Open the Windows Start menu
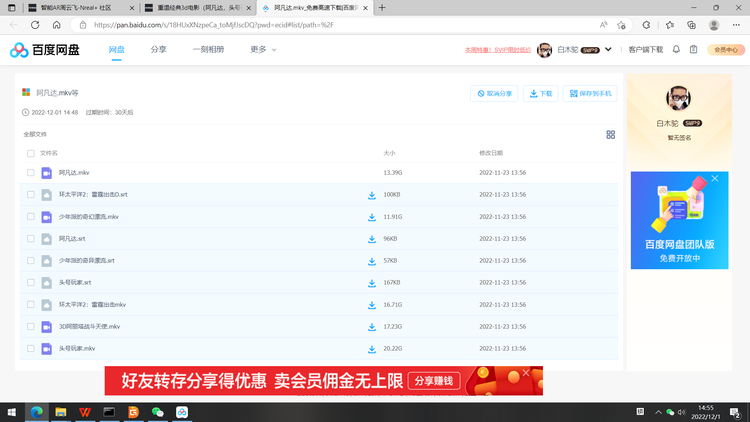The image size is (750, 422). point(11,412)
